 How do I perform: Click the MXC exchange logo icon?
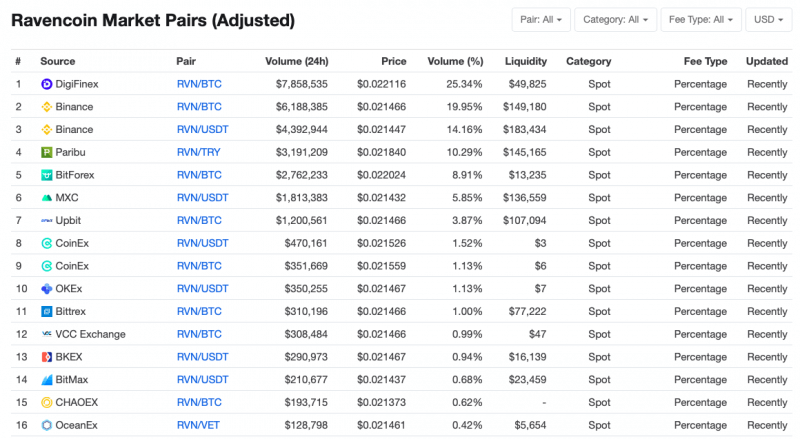click(47, 198)
